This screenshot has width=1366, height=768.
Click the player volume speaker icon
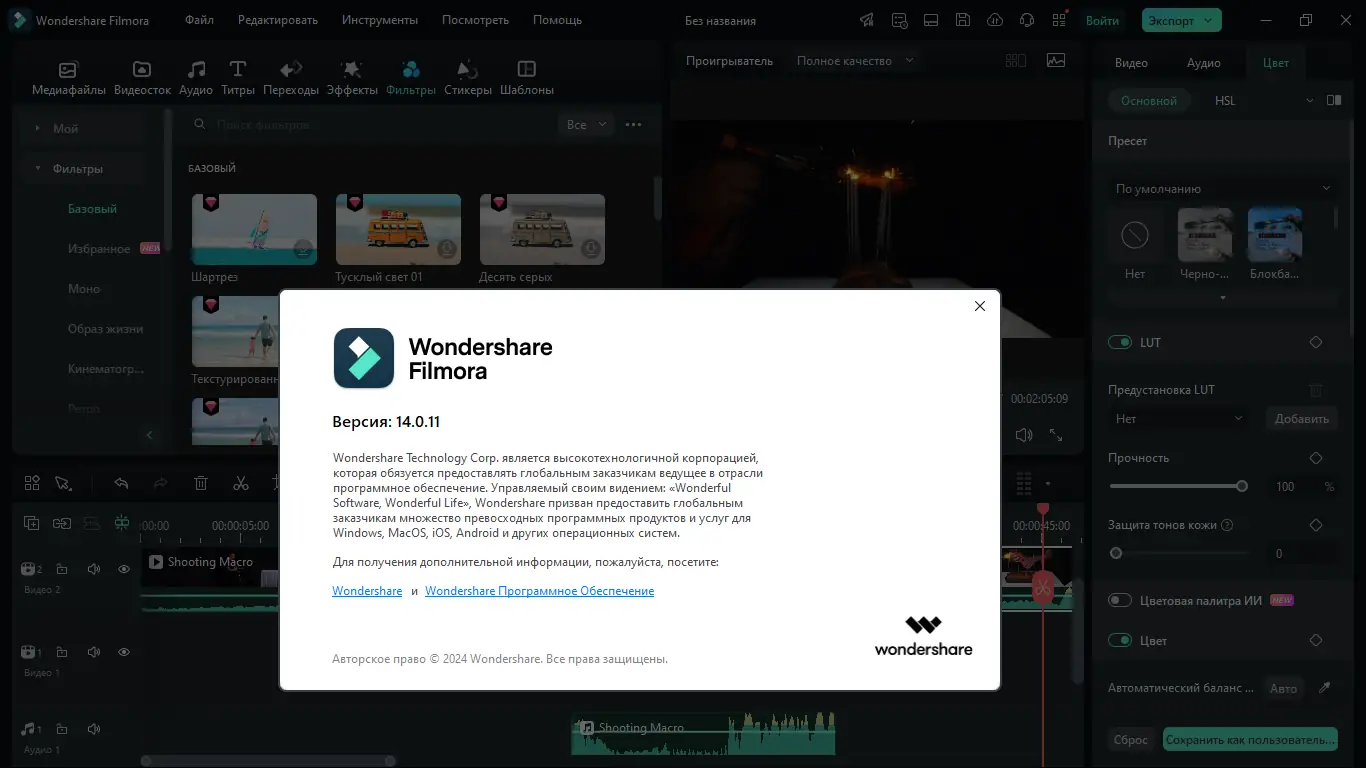pyautogui.click(x=1024, y=435)
